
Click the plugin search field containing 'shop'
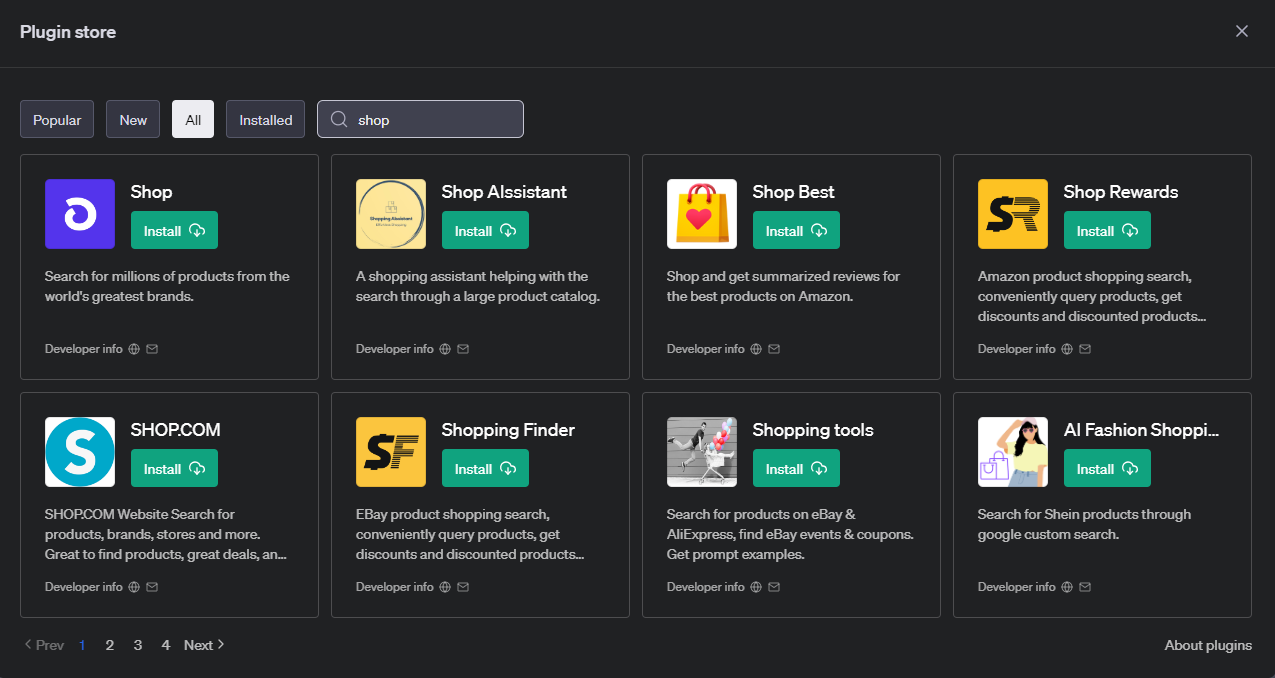coord(420,120)
